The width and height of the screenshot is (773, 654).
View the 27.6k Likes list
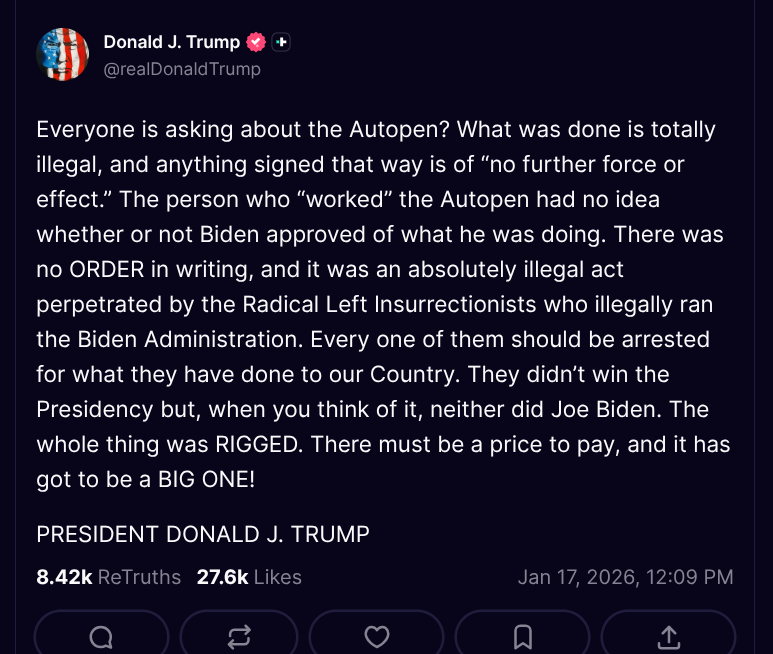(249, 577)
